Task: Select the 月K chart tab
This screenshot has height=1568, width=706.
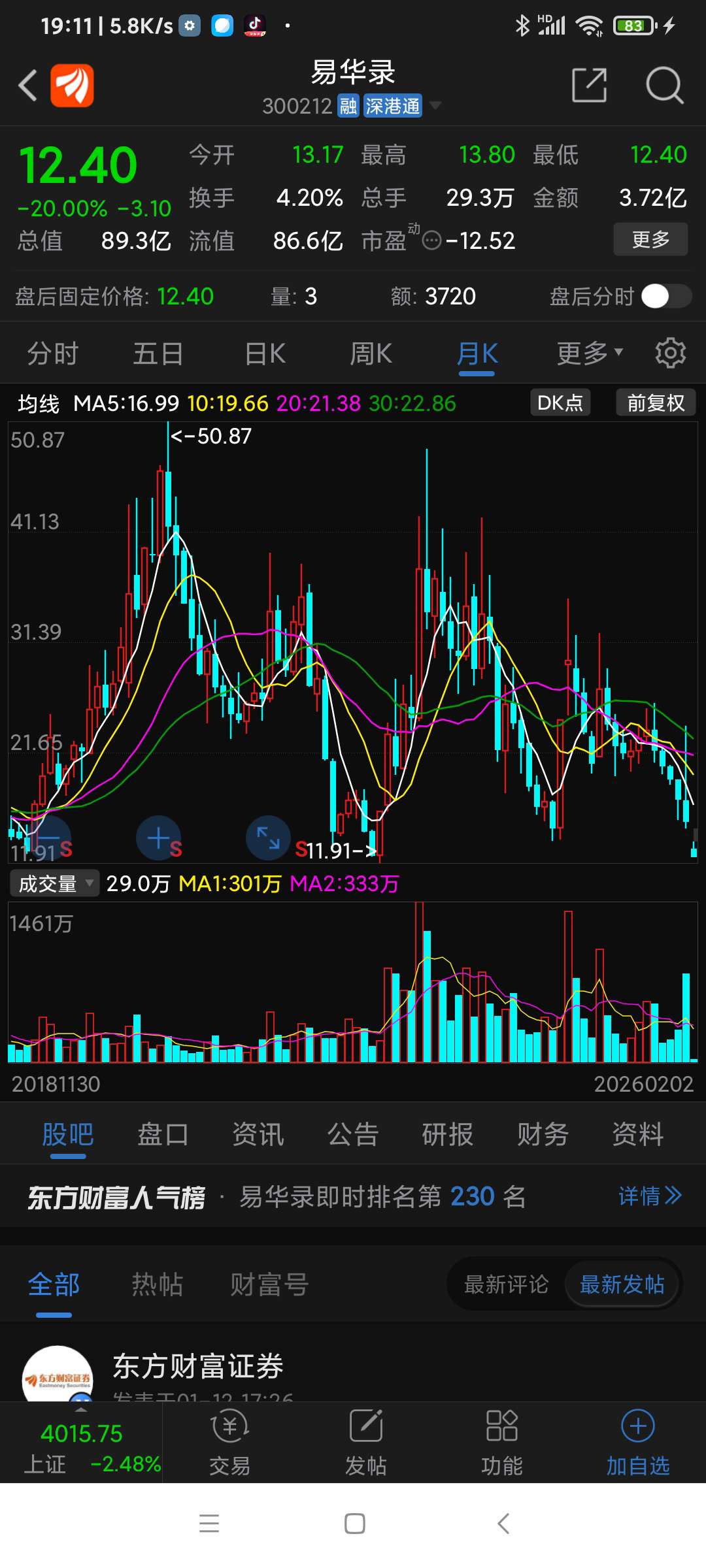Action: point(477,353)
